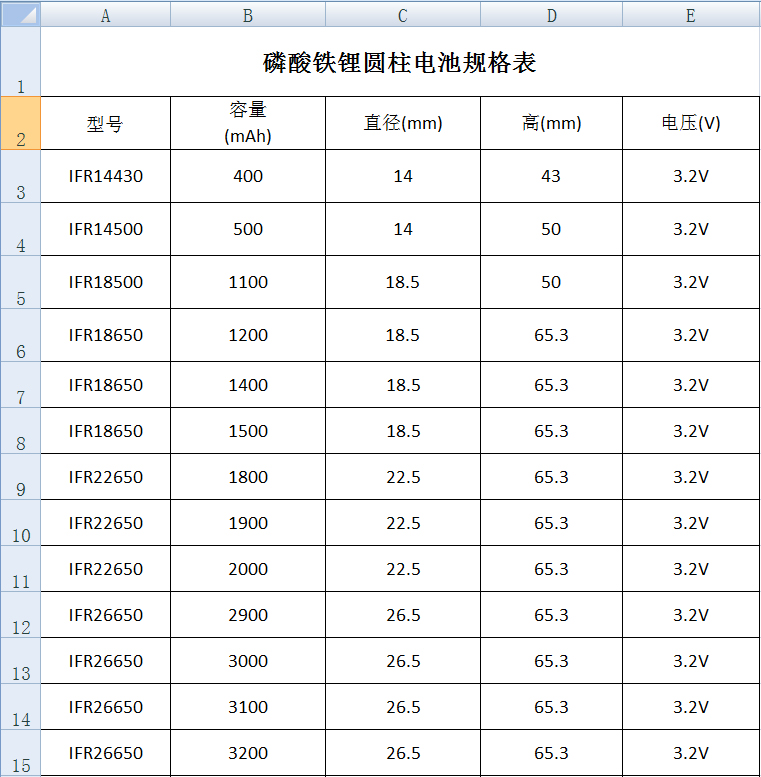The width and height of the screenshot is (761, 777).
Task: Select capacity cell 1200
Action: point(248,335)
